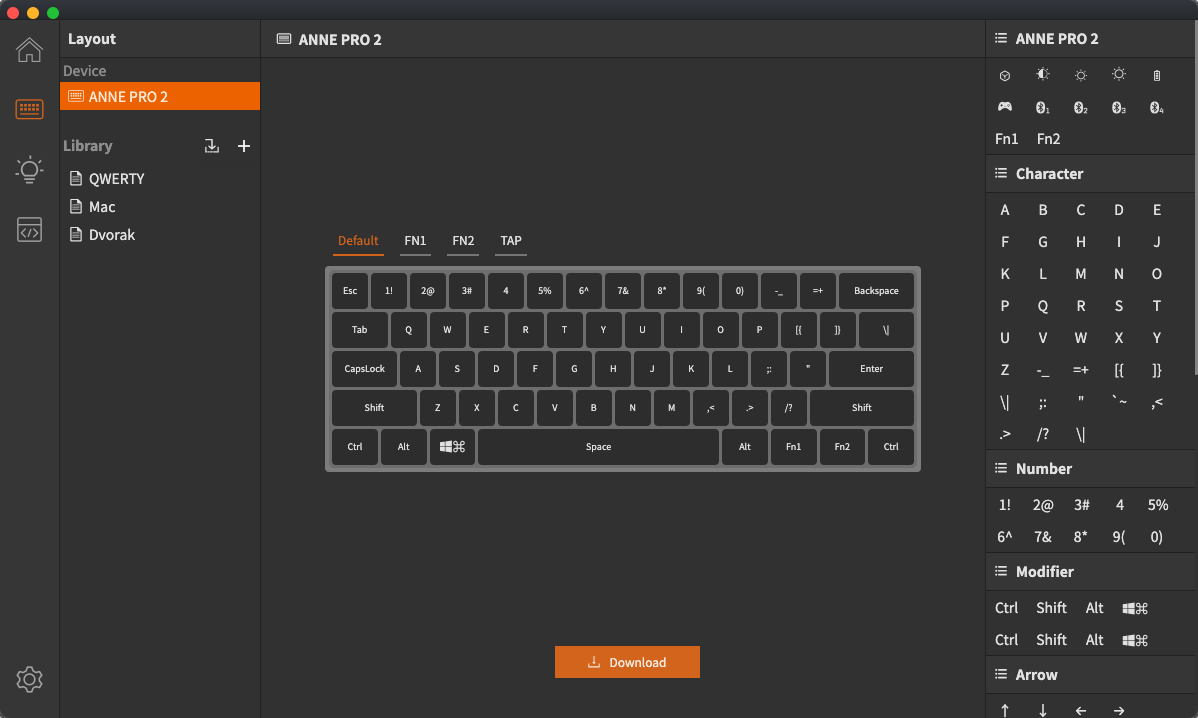Image resolution: width=1198 pixels, height=718 pixels.
Task: Open the Mac layout from Library
Action: (102, 206)
